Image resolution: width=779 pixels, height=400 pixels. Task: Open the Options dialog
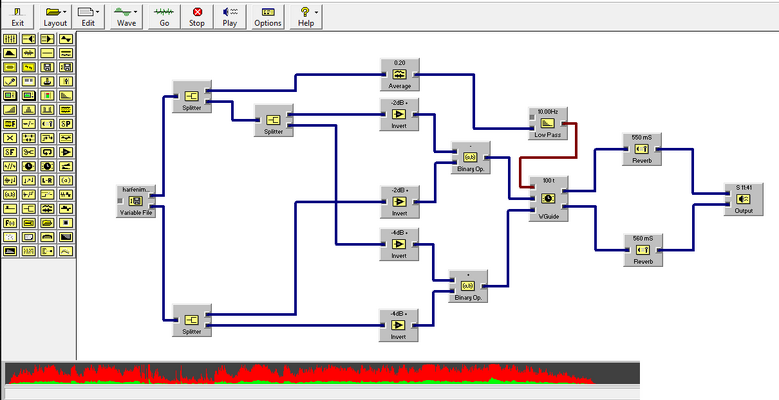268,17
